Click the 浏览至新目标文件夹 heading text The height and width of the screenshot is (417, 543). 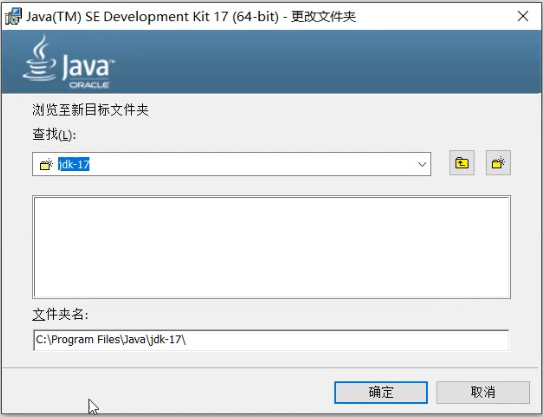(90, 110)
